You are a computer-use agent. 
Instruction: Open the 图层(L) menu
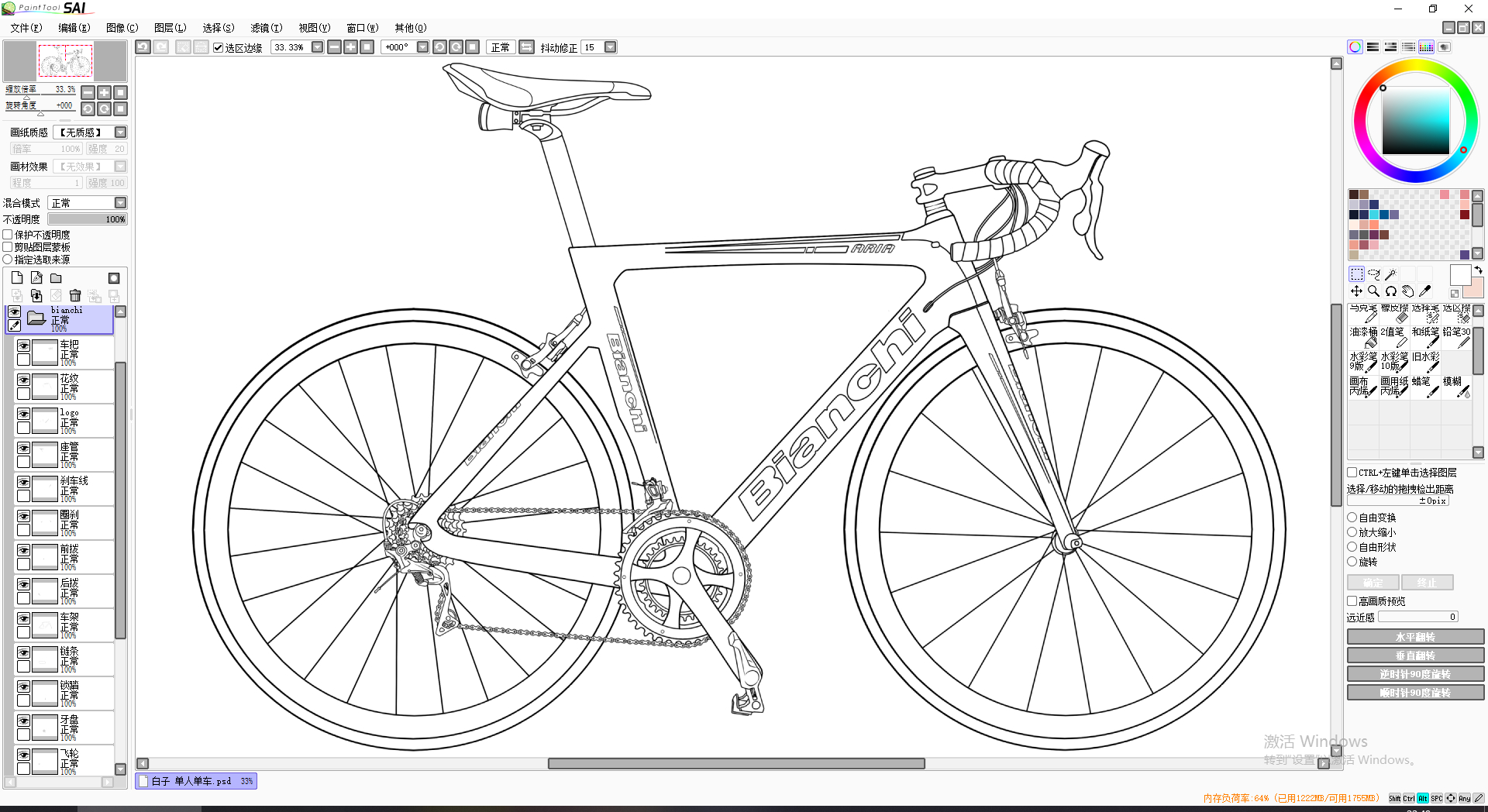[x=170, y=28]
